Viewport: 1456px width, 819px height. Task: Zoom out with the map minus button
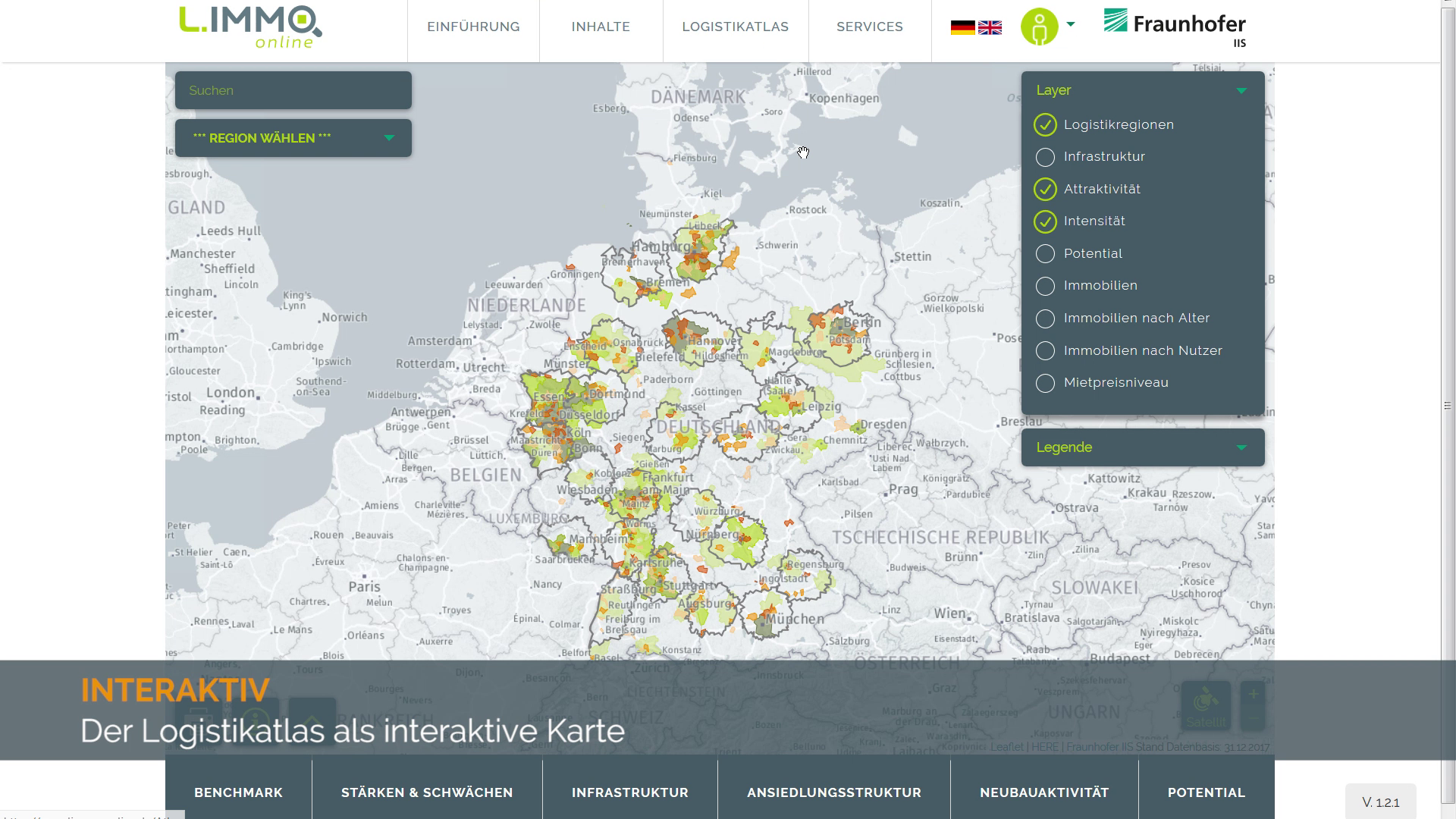(1253, 719)
